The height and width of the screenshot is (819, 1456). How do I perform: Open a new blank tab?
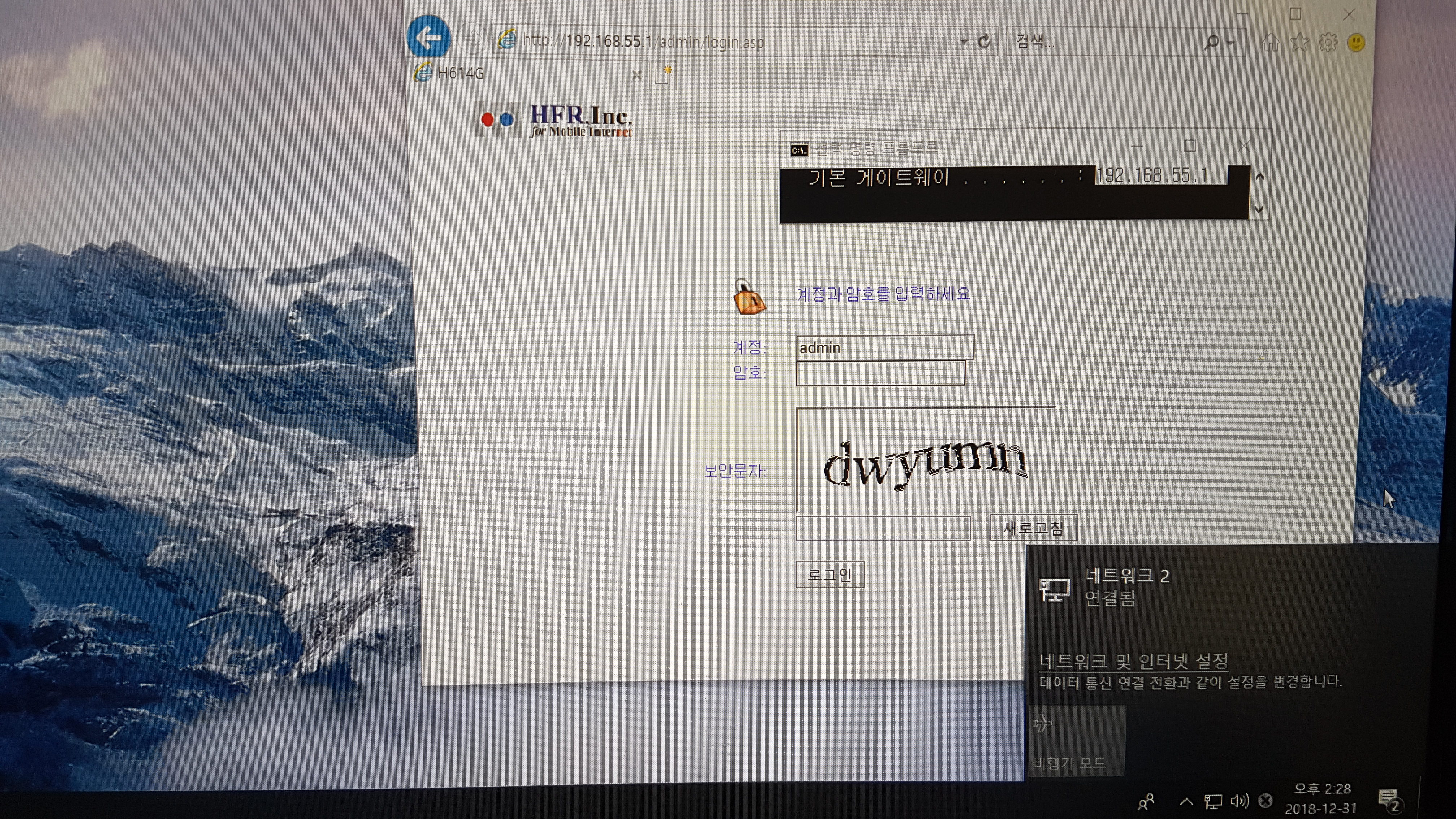(662, 75)
